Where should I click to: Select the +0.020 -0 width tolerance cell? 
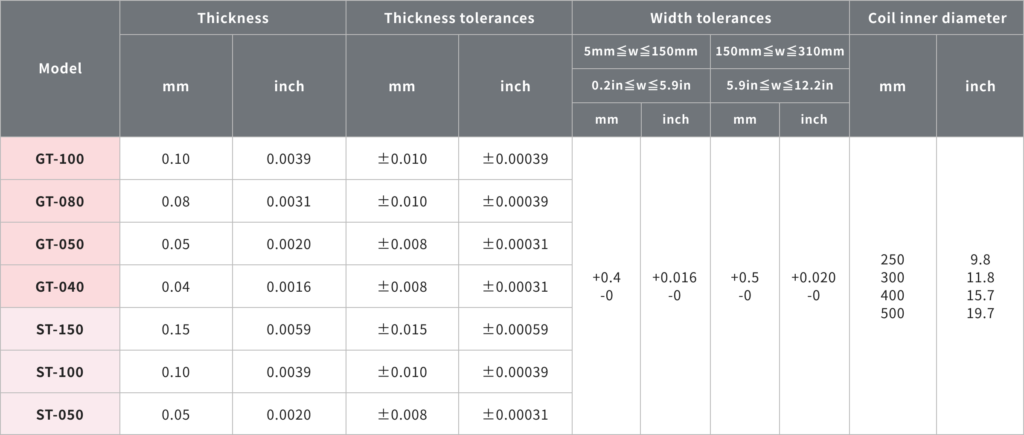click(x=814, y=286)
